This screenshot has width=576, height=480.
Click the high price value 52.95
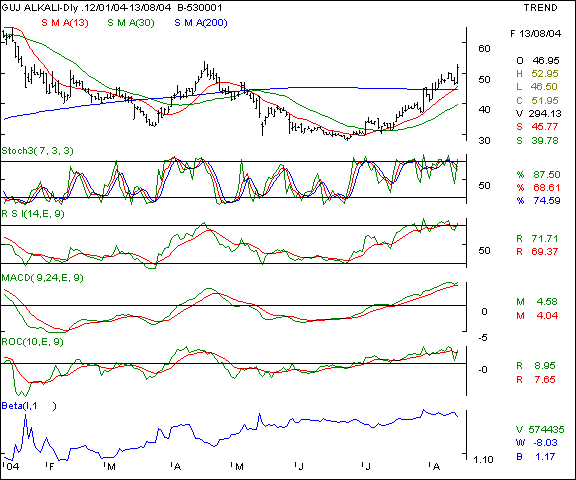click(545, 74)
